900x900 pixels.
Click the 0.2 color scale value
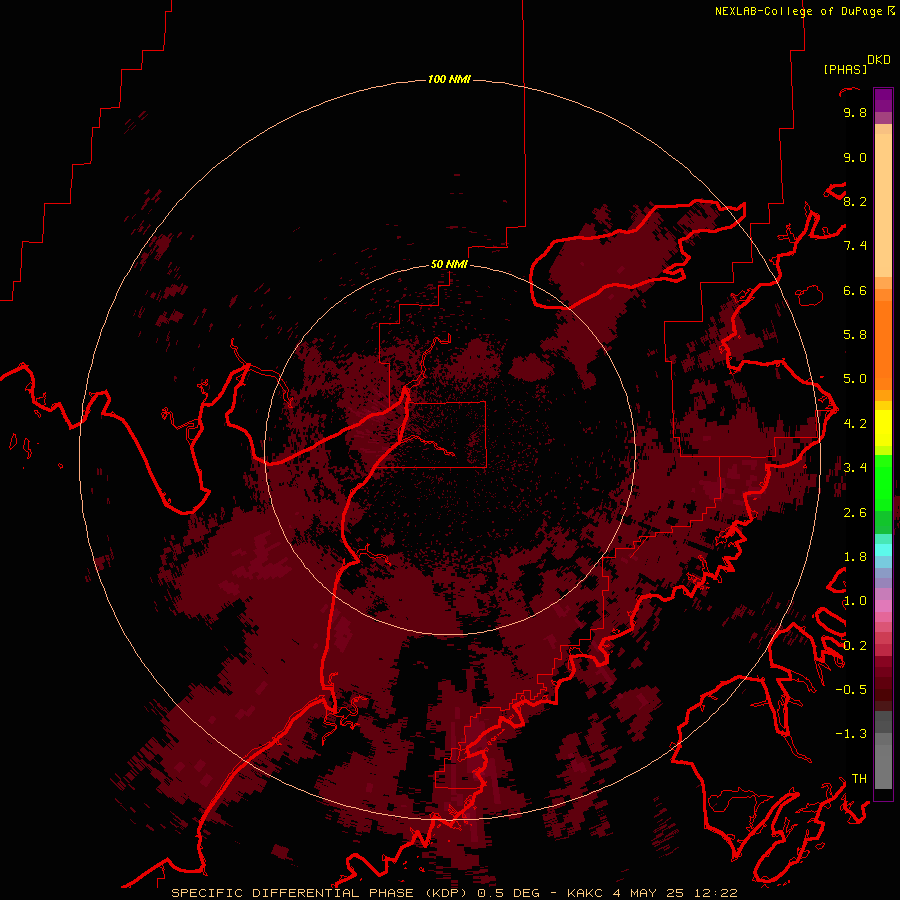coord(855,646)
